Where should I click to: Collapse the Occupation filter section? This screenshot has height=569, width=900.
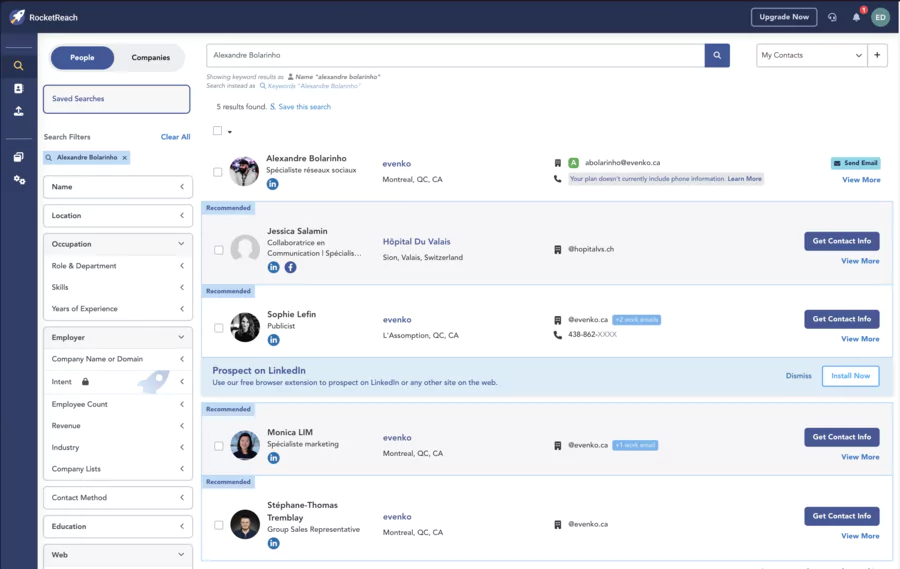pyautogui.click(x=118, y=244)
